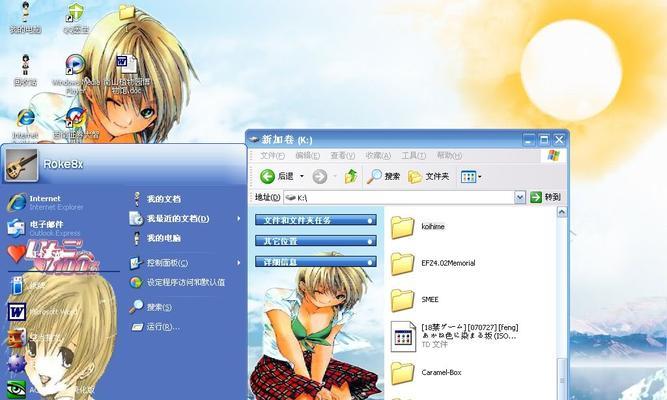Launch Windows Media Player desktop shortcut
667x400 pixels.
(75, 74)
